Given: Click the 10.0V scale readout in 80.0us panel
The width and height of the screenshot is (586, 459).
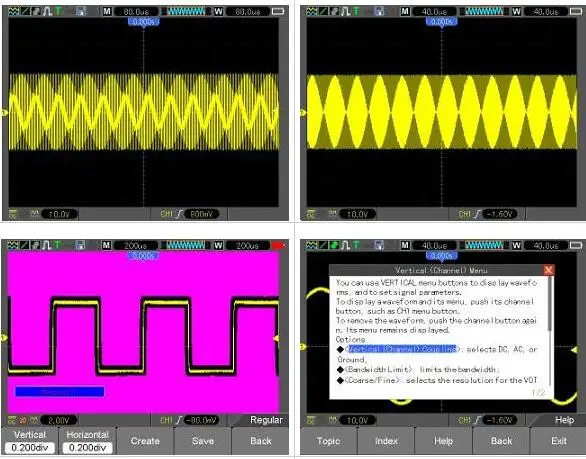Looking at the screenshot, I should point(59,214).
